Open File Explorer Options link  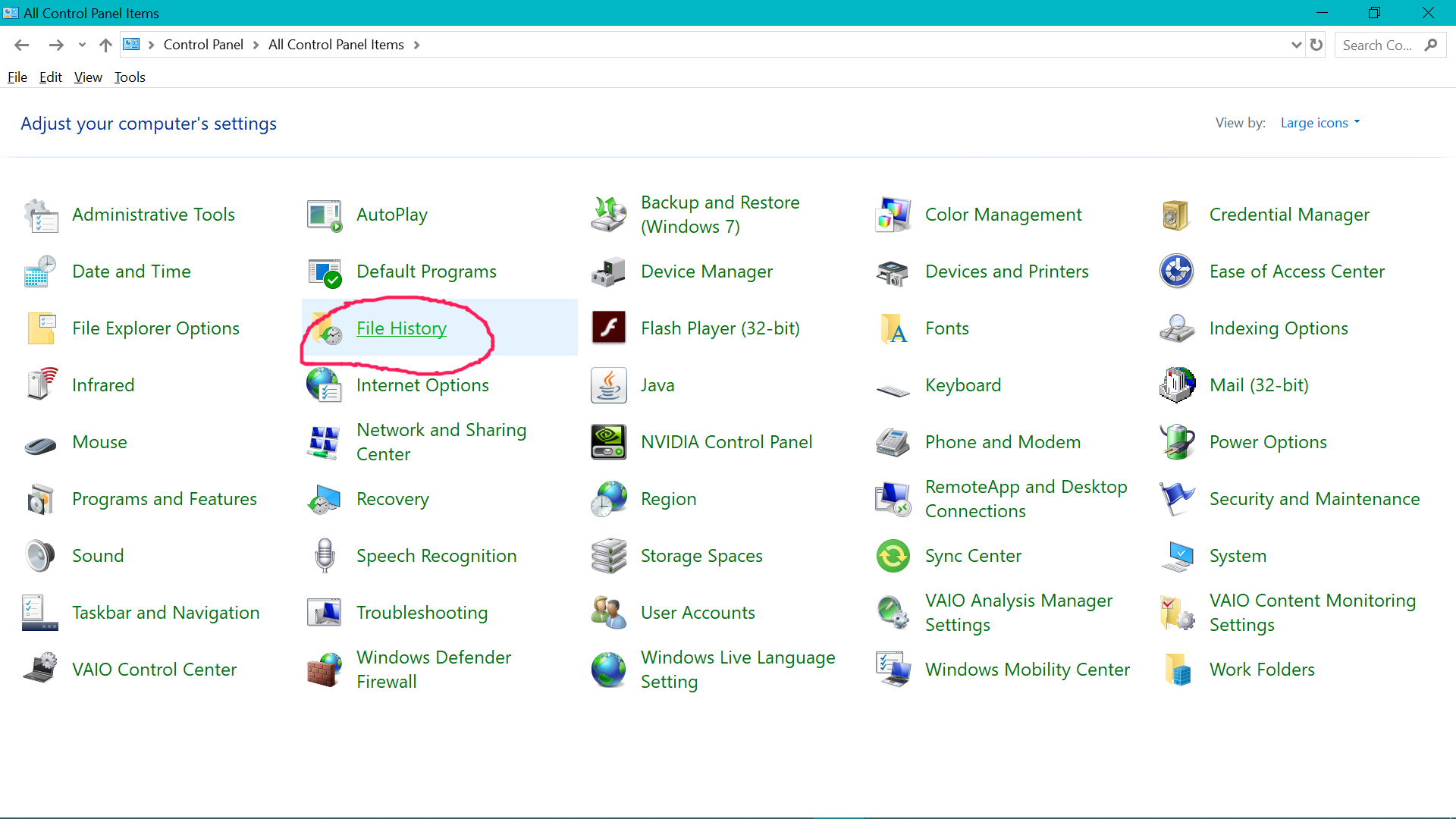155,328
